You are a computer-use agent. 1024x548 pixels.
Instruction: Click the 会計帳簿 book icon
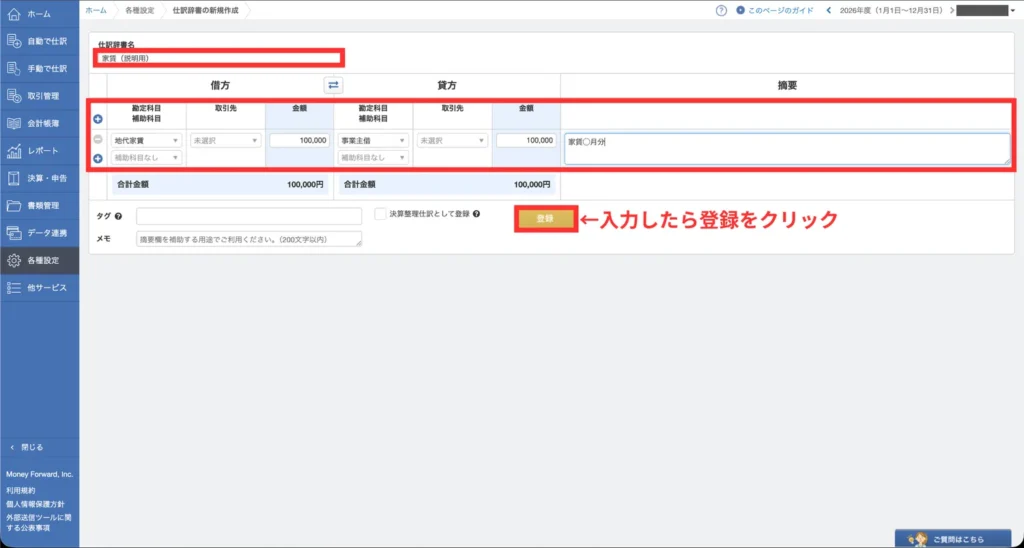click(x=14, y=123)
